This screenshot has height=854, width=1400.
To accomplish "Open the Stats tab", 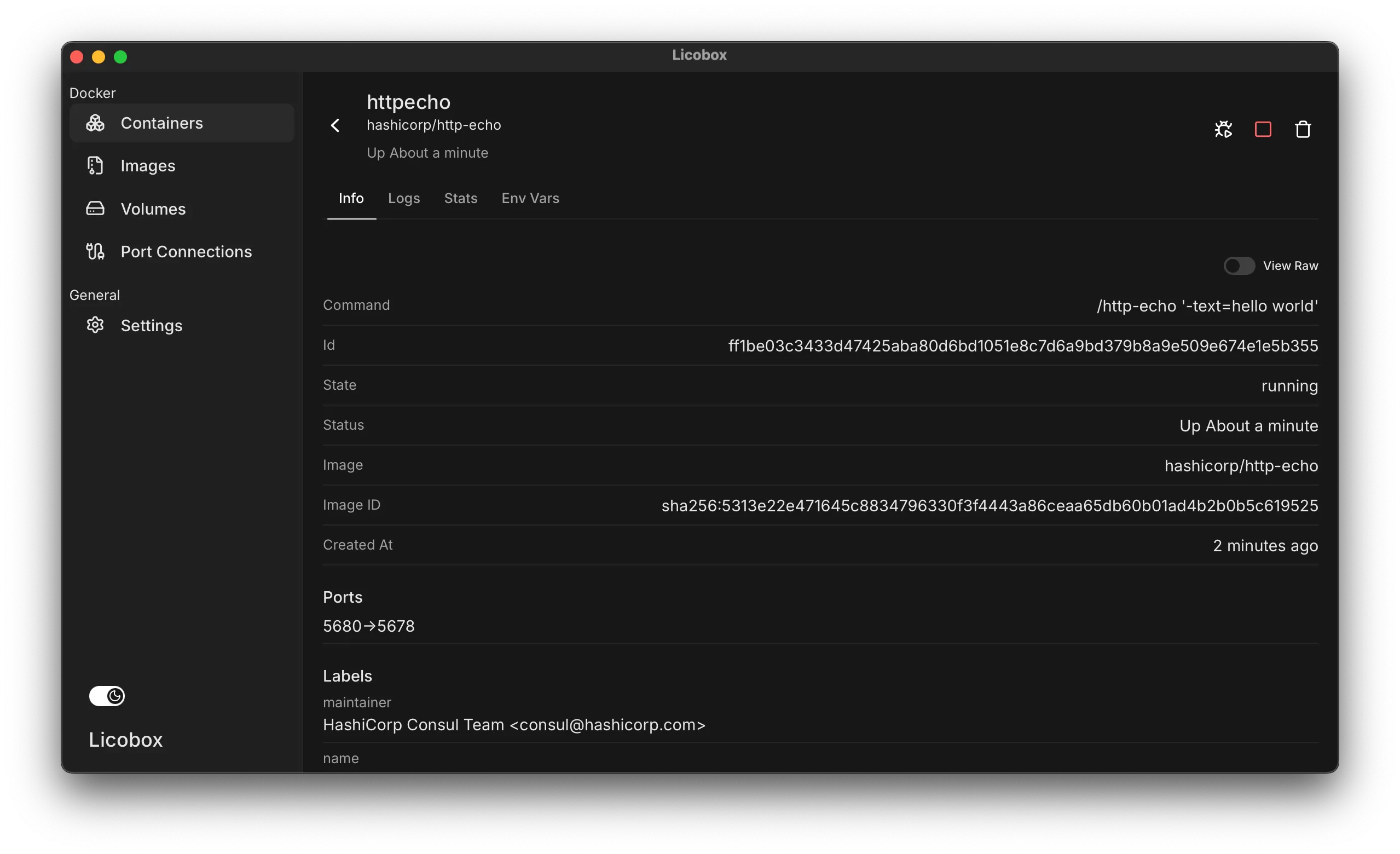I will point(460,198).
